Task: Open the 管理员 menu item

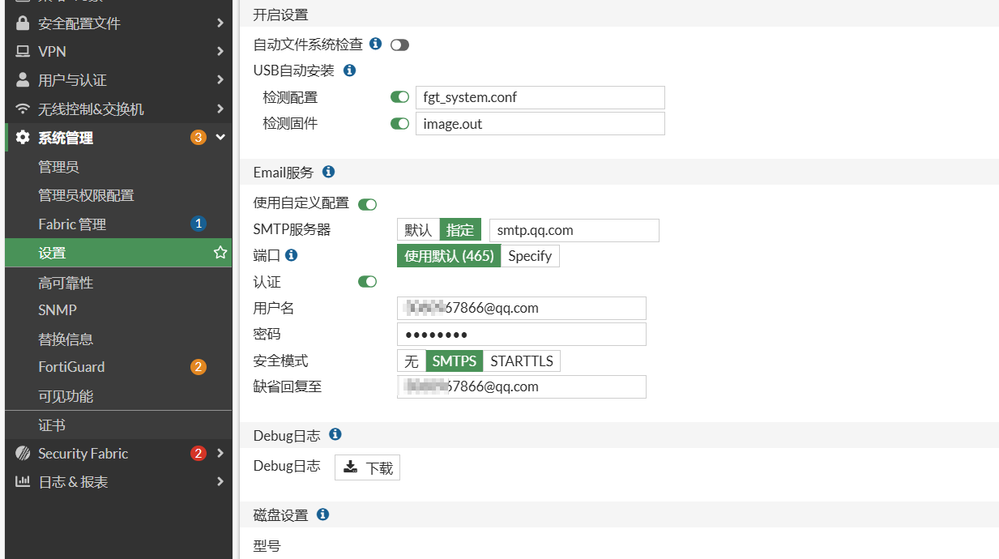Action: 58,166
